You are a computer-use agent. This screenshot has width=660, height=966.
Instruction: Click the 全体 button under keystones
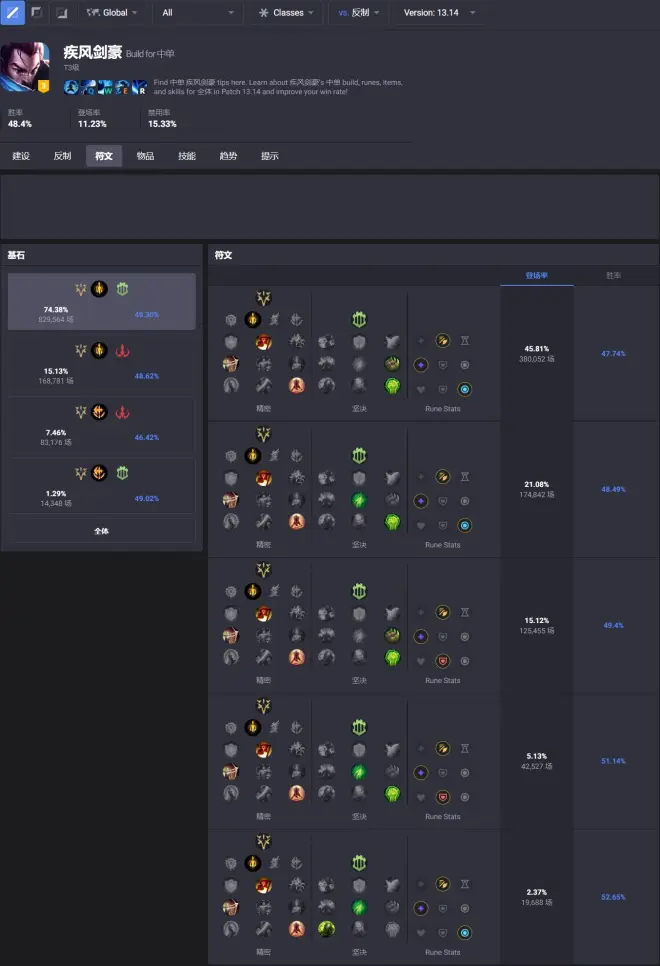[x=101, y=531]
